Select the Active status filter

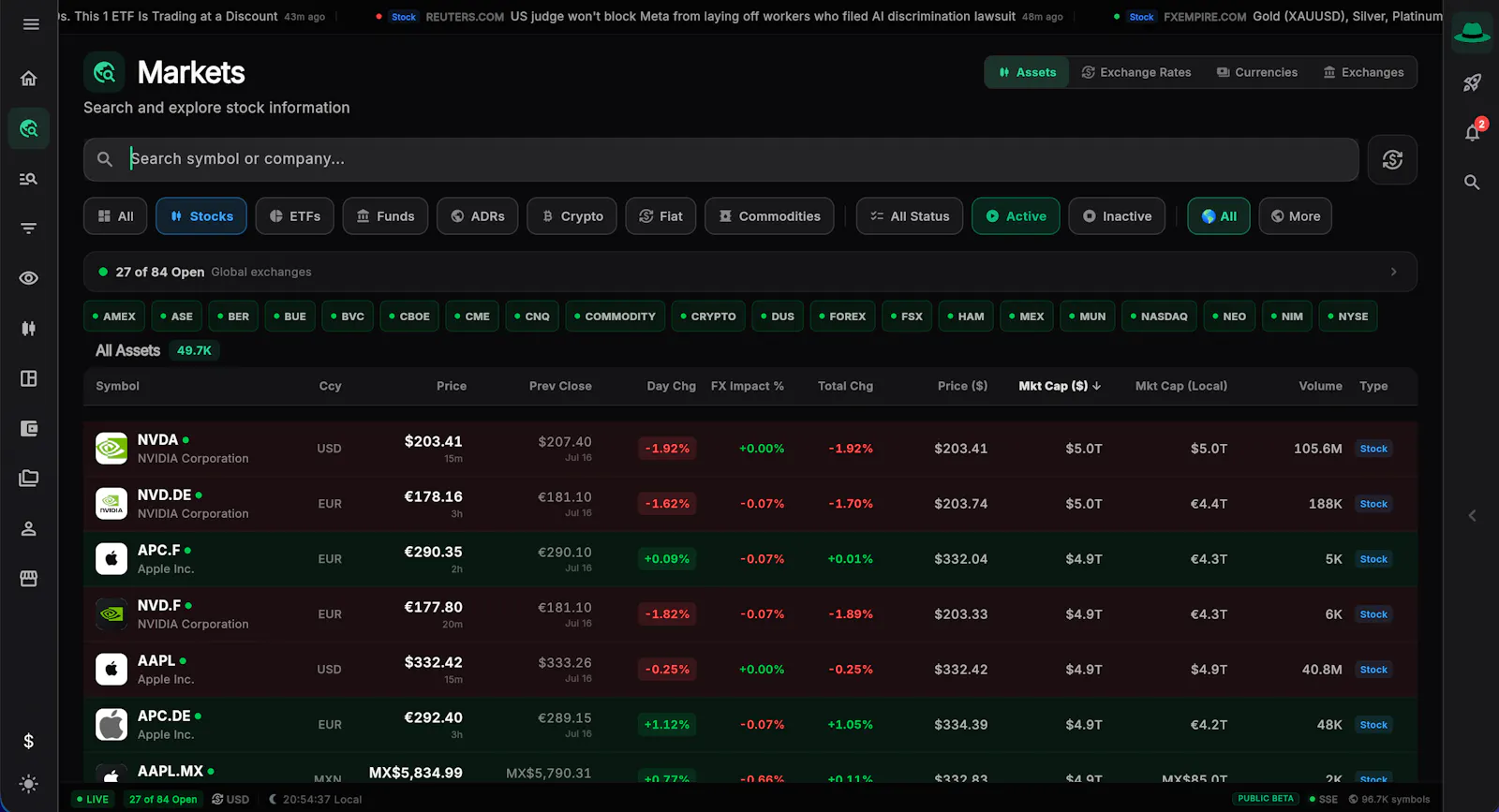tap(1016, 216)
